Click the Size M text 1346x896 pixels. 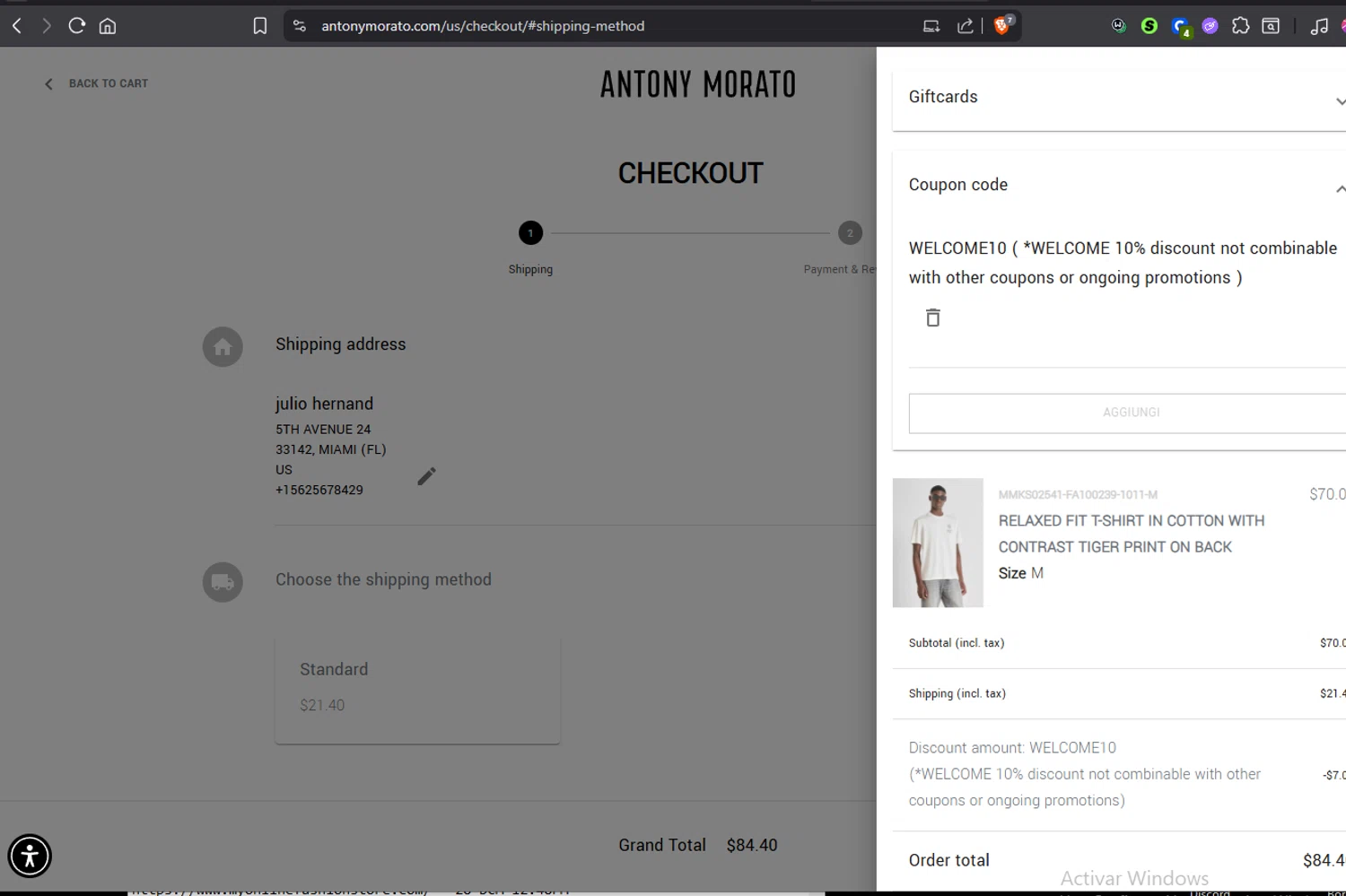click(1021, 573)
